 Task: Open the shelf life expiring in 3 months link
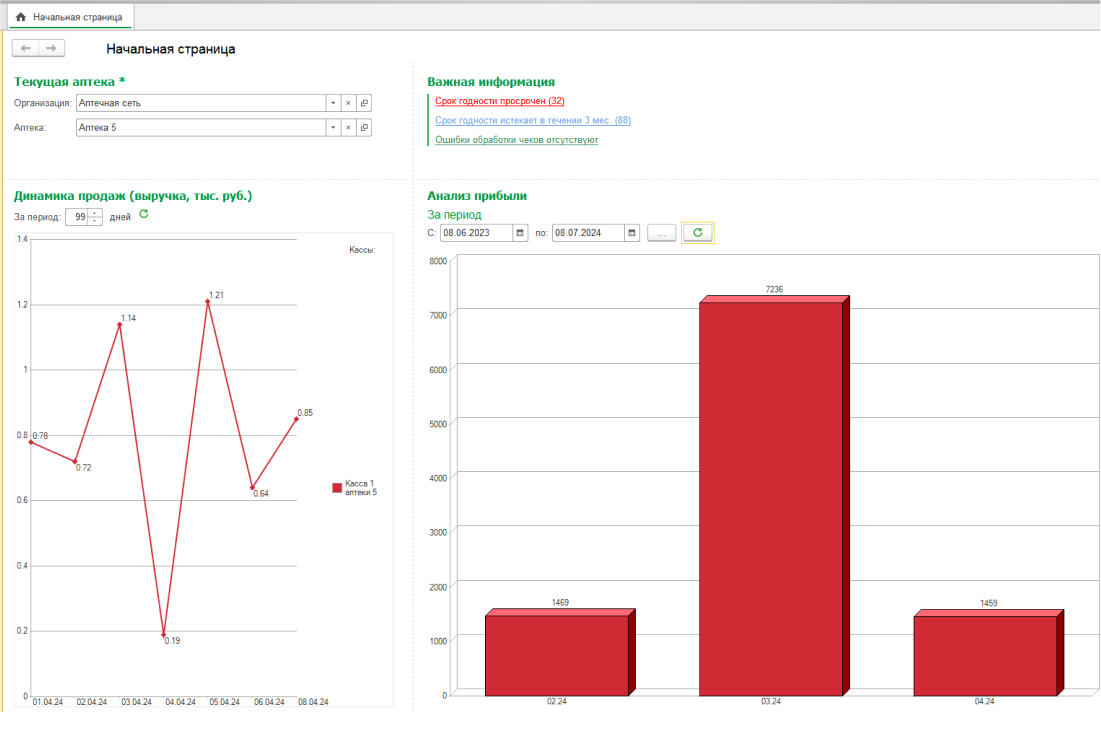tap(533, 121)
